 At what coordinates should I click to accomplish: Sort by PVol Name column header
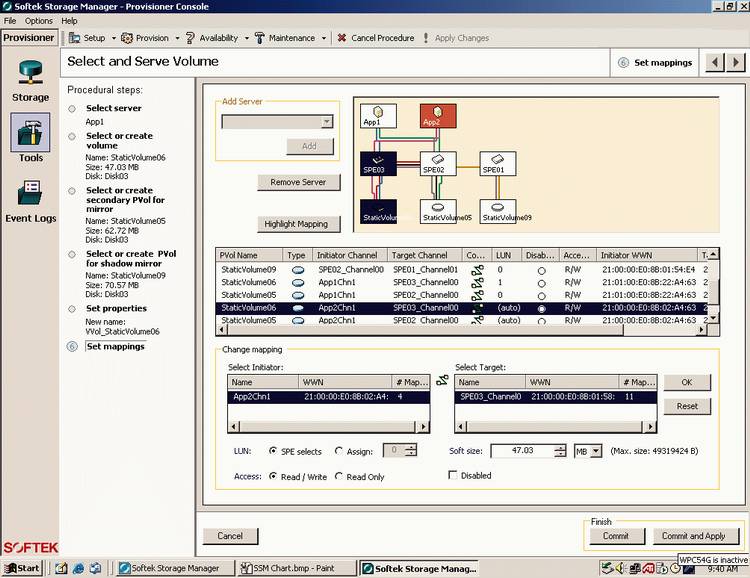[x=249, y=255]
